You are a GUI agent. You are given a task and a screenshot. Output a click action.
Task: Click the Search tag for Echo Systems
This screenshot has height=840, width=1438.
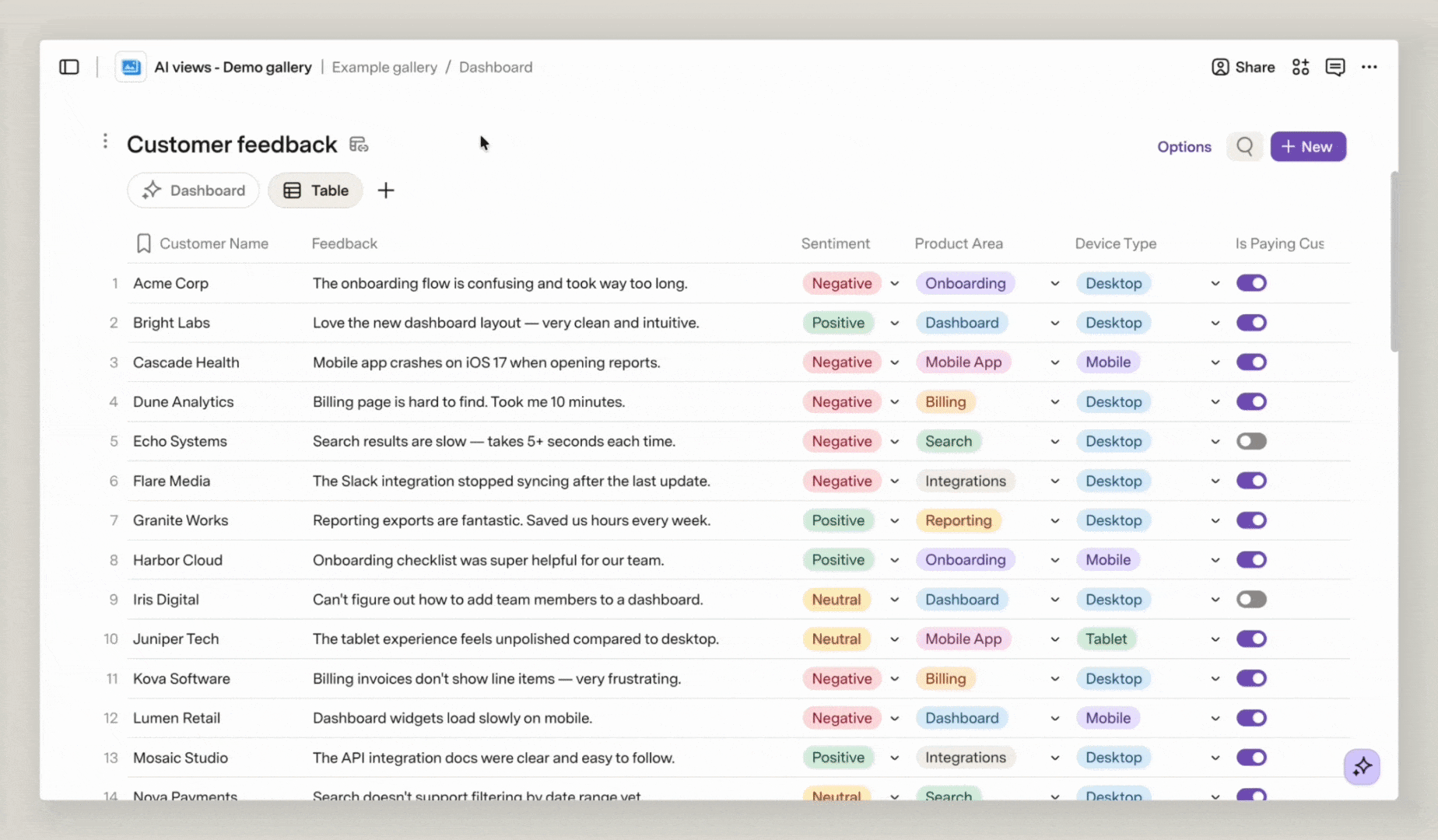click(949, 441)
